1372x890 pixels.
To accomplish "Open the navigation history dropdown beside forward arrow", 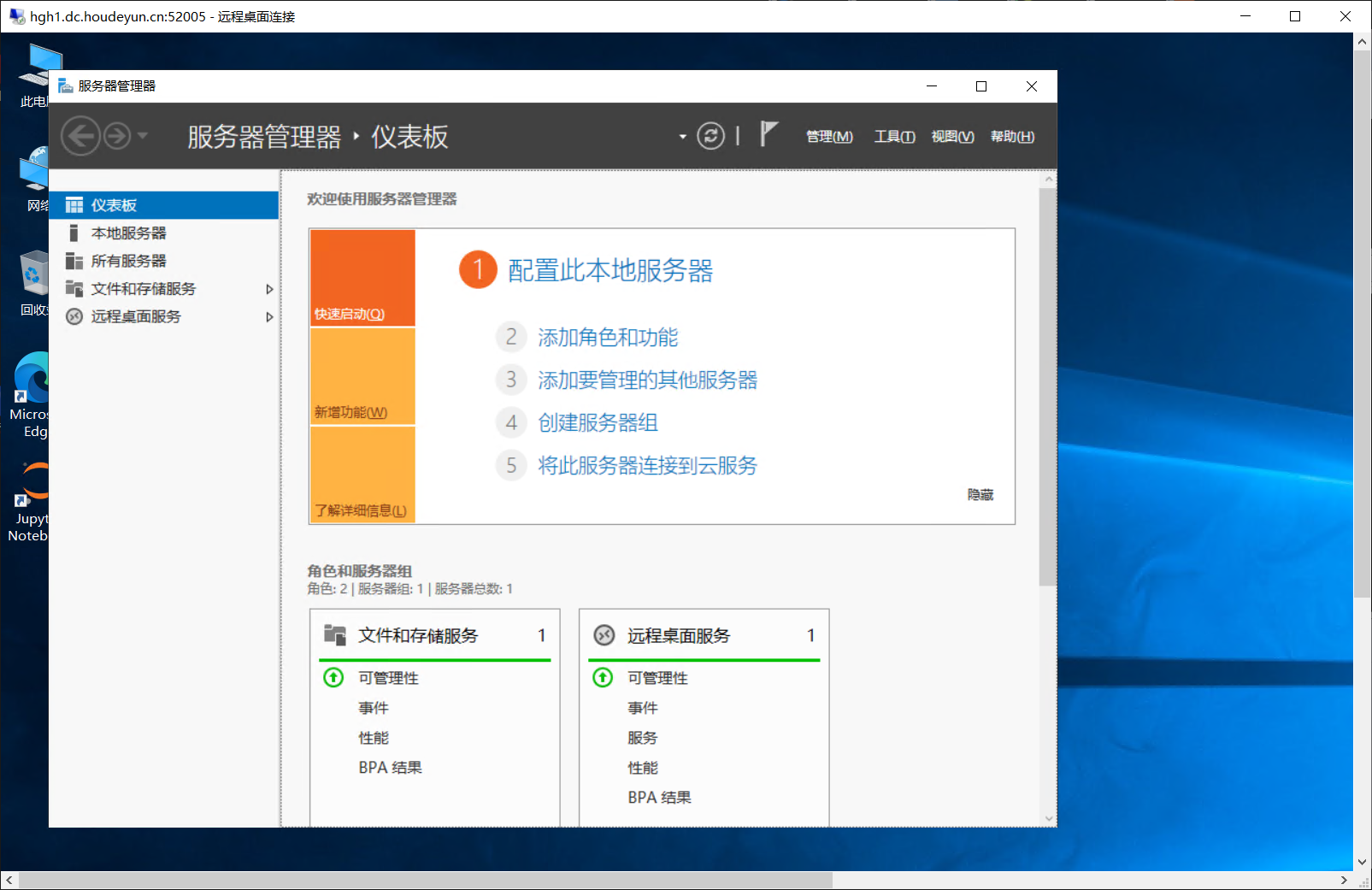I will point(143,135).
